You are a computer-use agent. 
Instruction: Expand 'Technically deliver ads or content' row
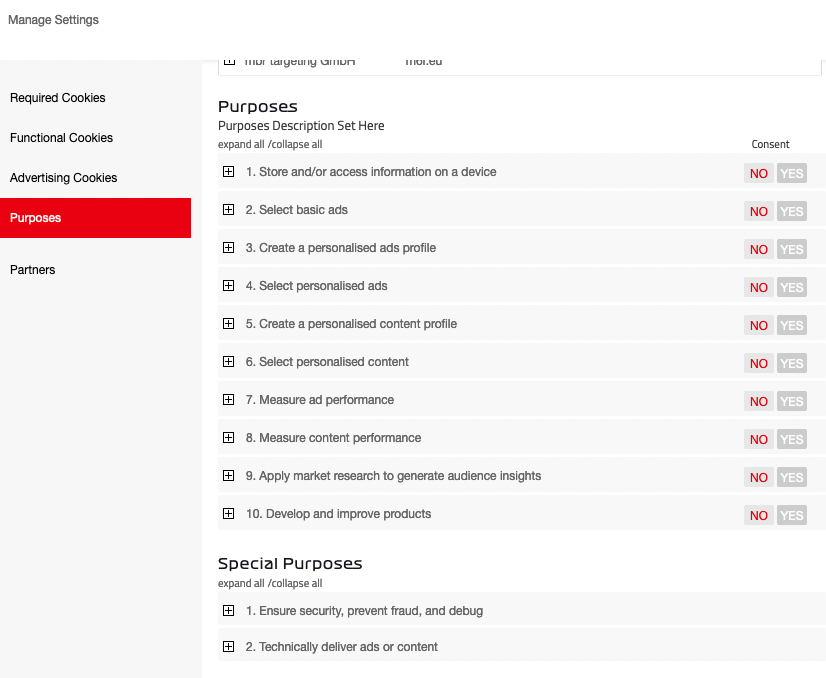click(228, 647)
